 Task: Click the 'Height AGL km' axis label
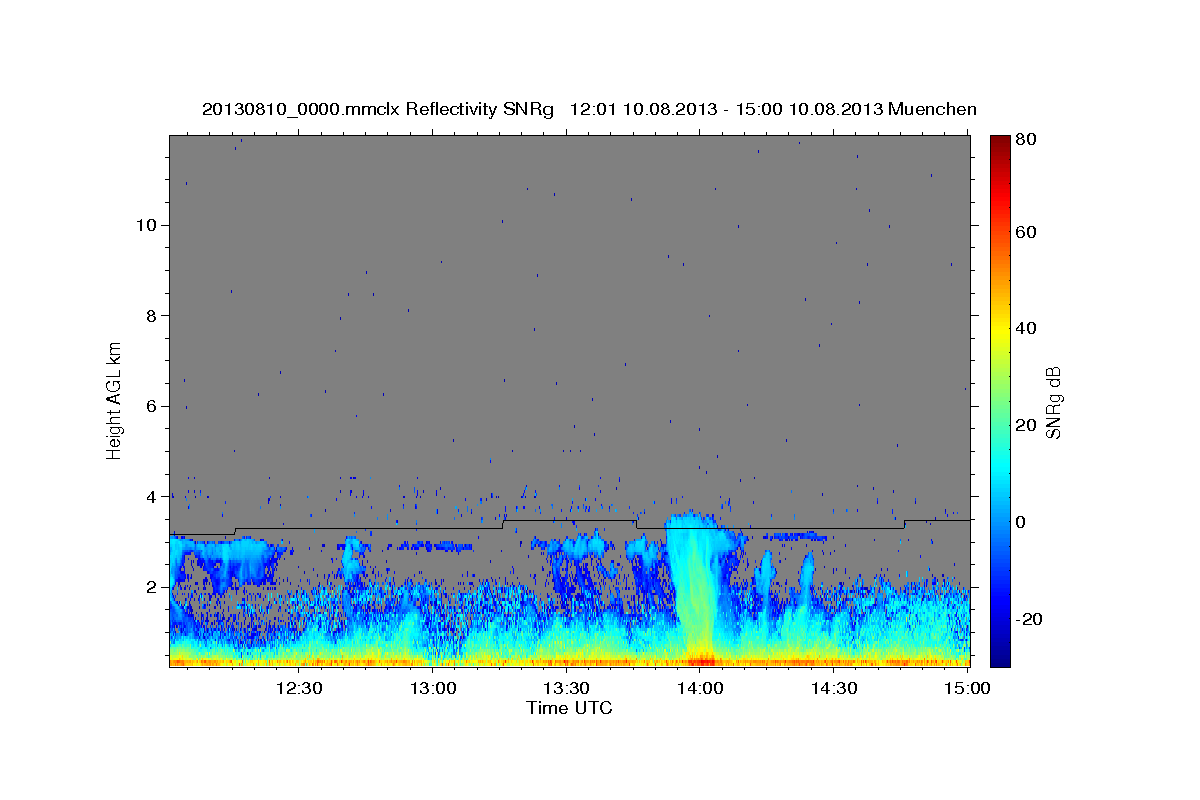[x=115, y=399]
